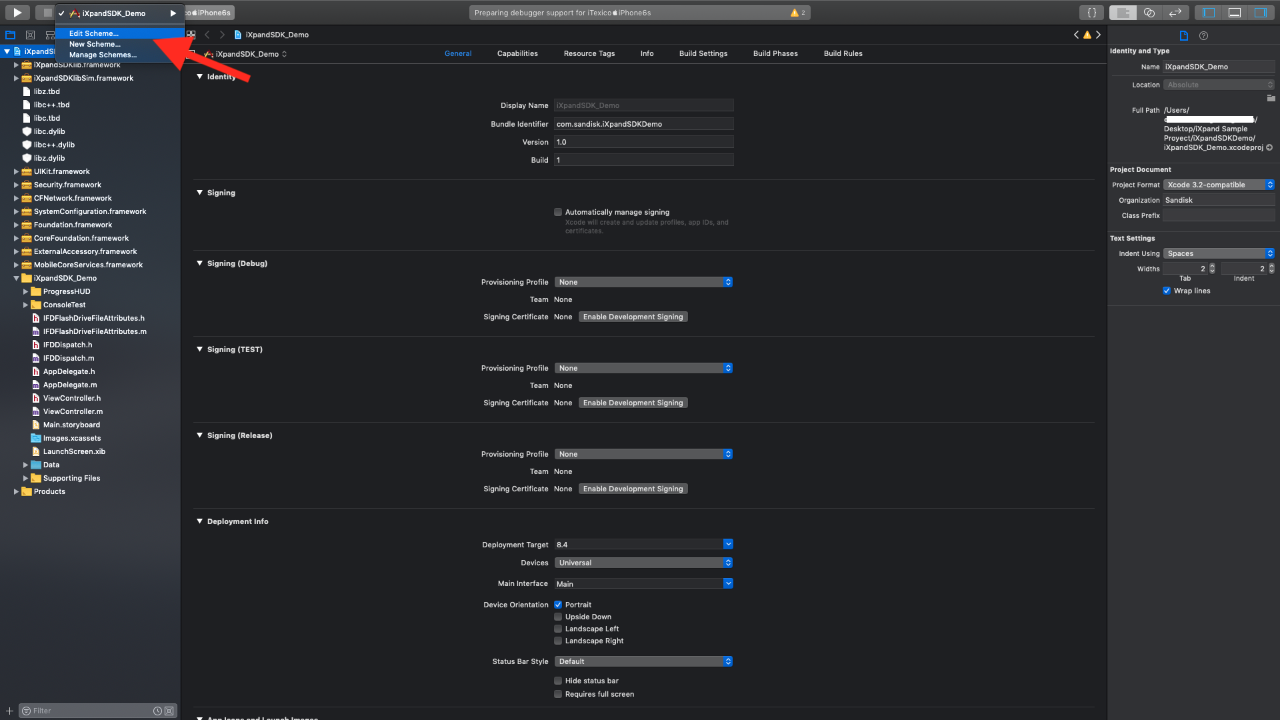Navigate back in the editor history

pyautogui.click(x=207, y=35)
